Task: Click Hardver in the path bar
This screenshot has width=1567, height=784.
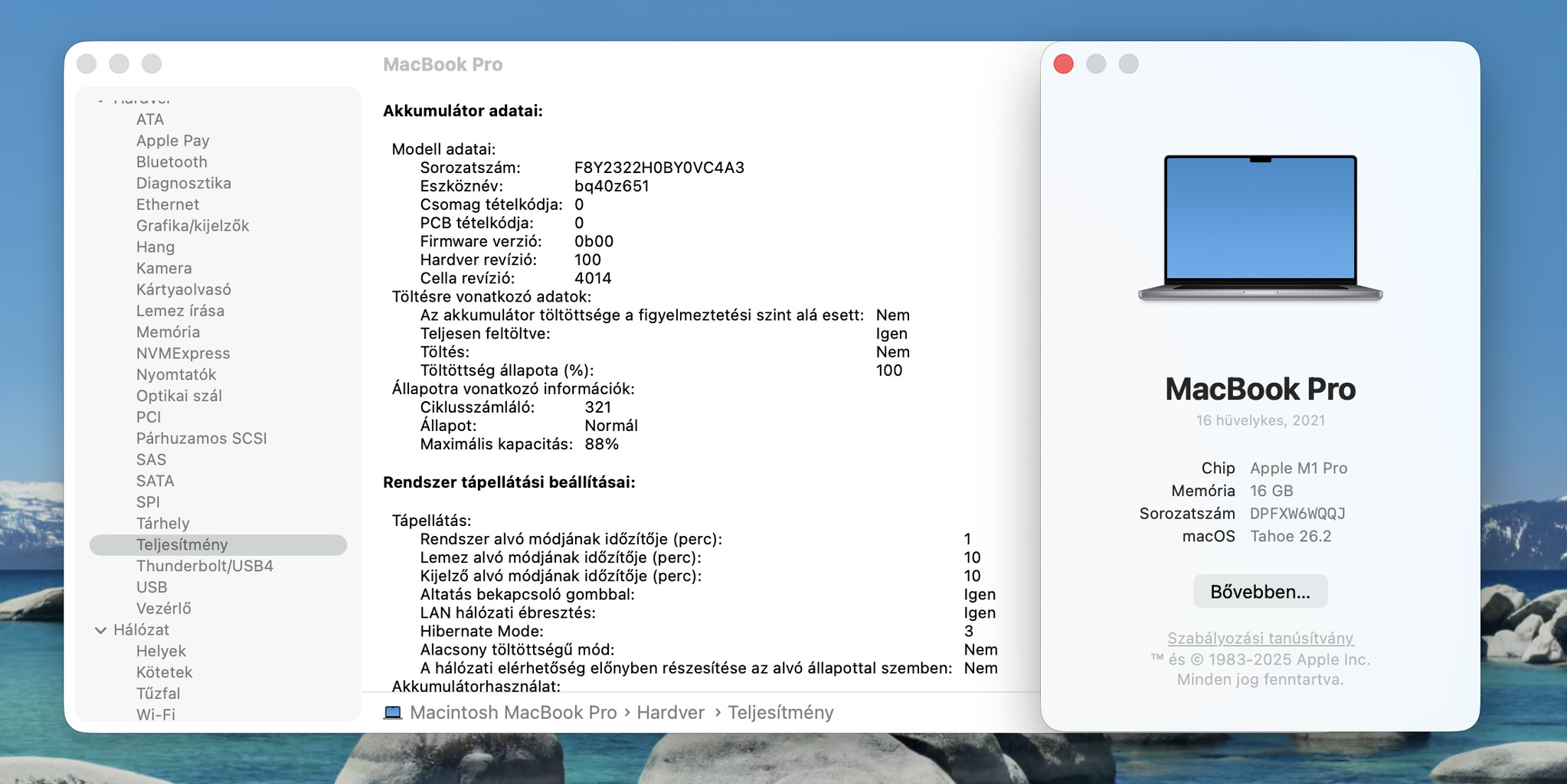Action: pos(671,713)
